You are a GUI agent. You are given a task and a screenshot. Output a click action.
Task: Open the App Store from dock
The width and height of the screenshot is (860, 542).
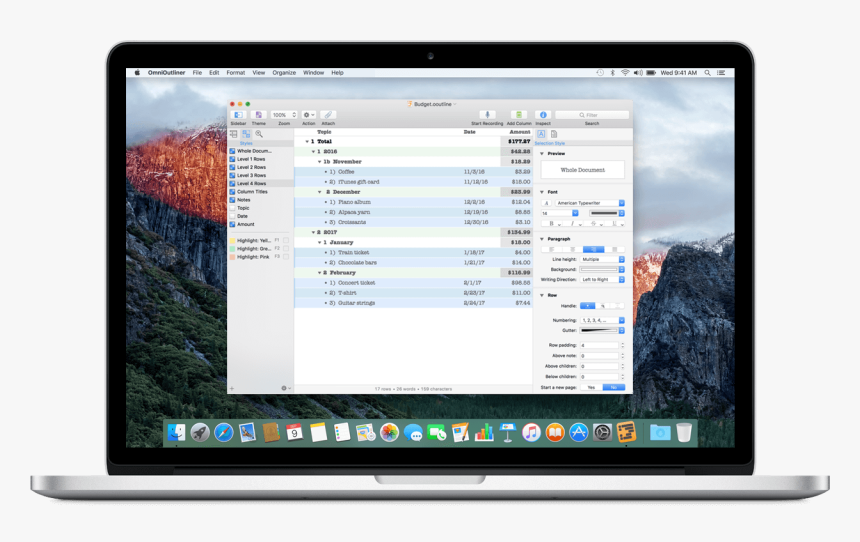[579, 432]
